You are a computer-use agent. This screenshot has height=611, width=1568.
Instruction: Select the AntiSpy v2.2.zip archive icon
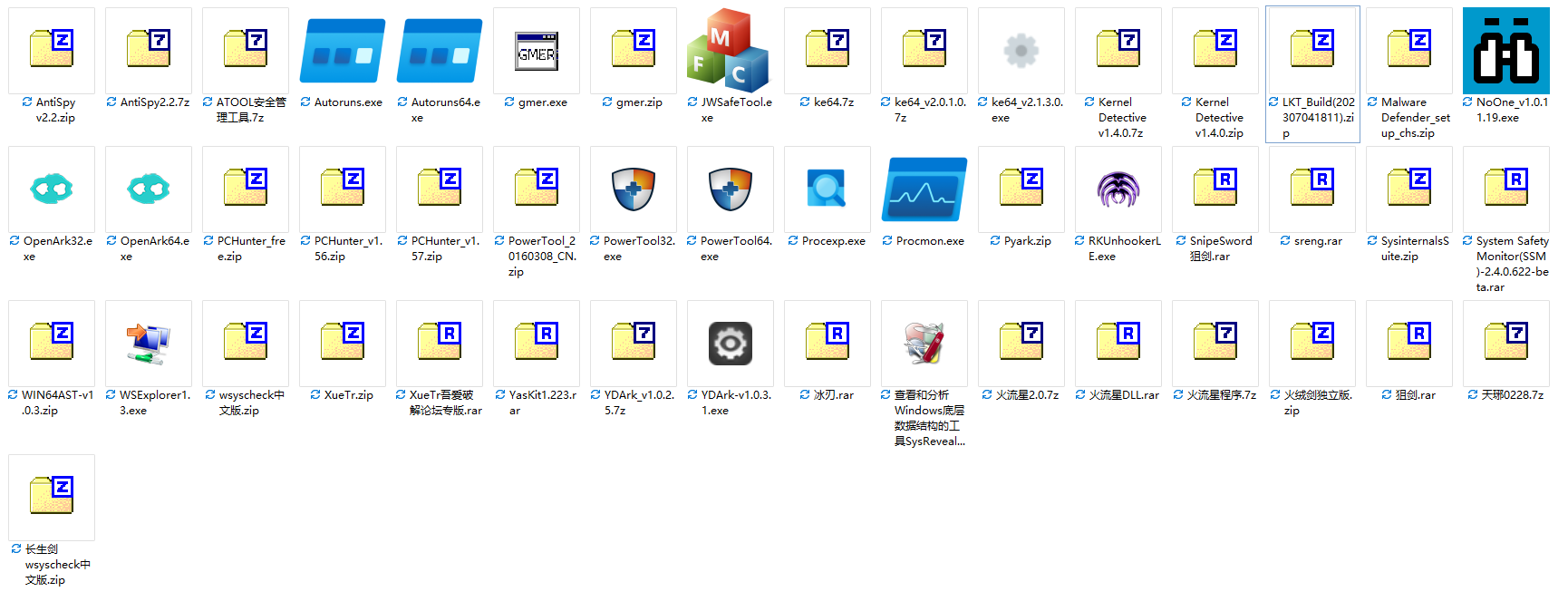coord(52,51)
